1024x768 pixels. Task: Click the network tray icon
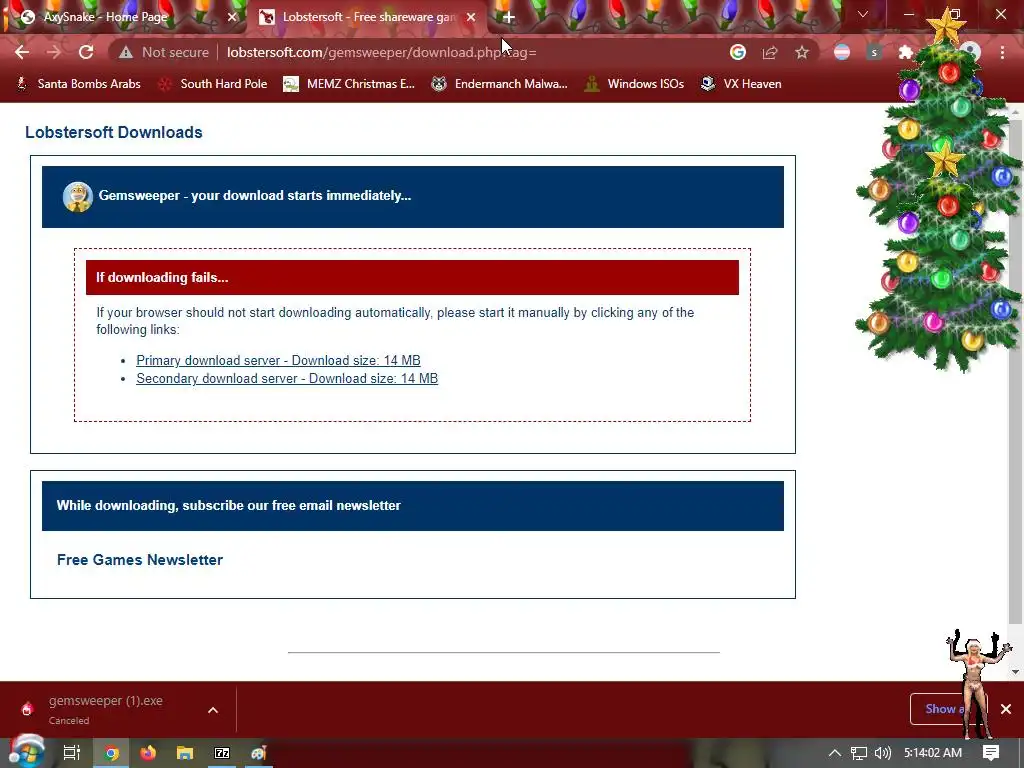(x=858, y=753)
